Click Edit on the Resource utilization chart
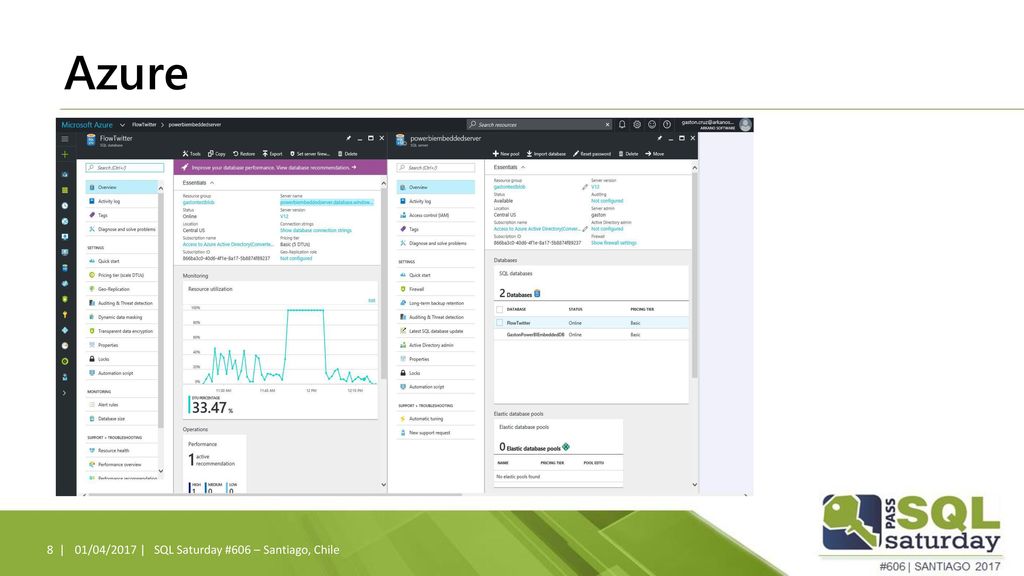This screenshot has height=576, width=1024. click(x=372, y=301)
